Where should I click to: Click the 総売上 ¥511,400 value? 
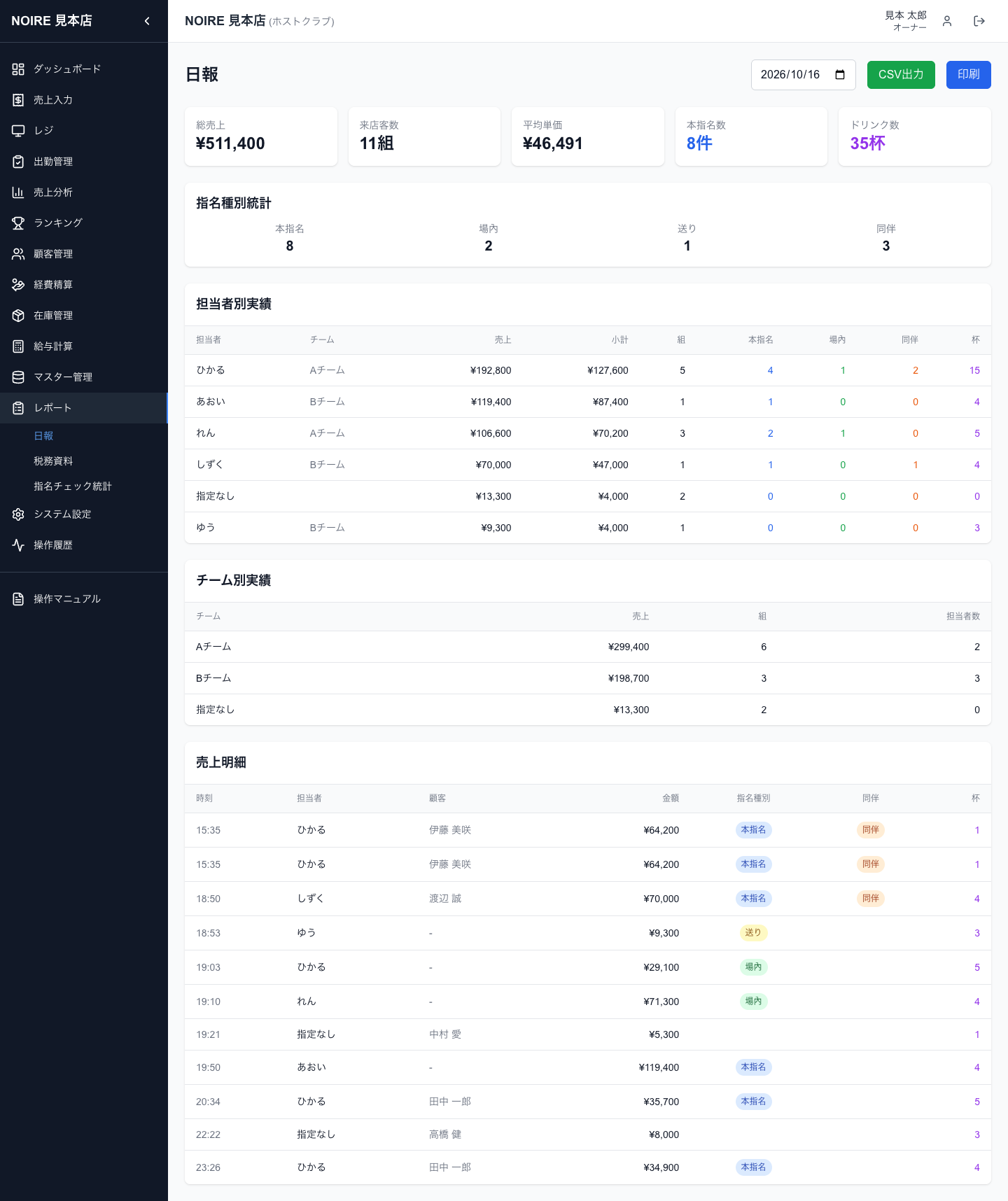point(230,143)
